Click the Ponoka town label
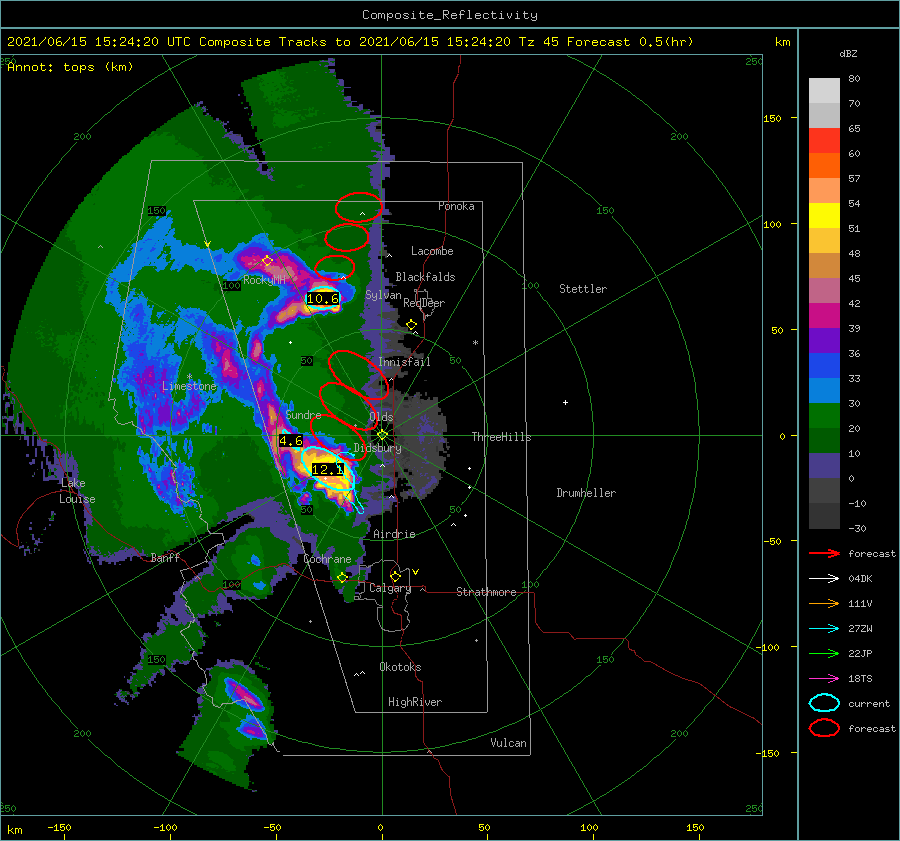Screen dimensions: 900x841 (456, 206)
